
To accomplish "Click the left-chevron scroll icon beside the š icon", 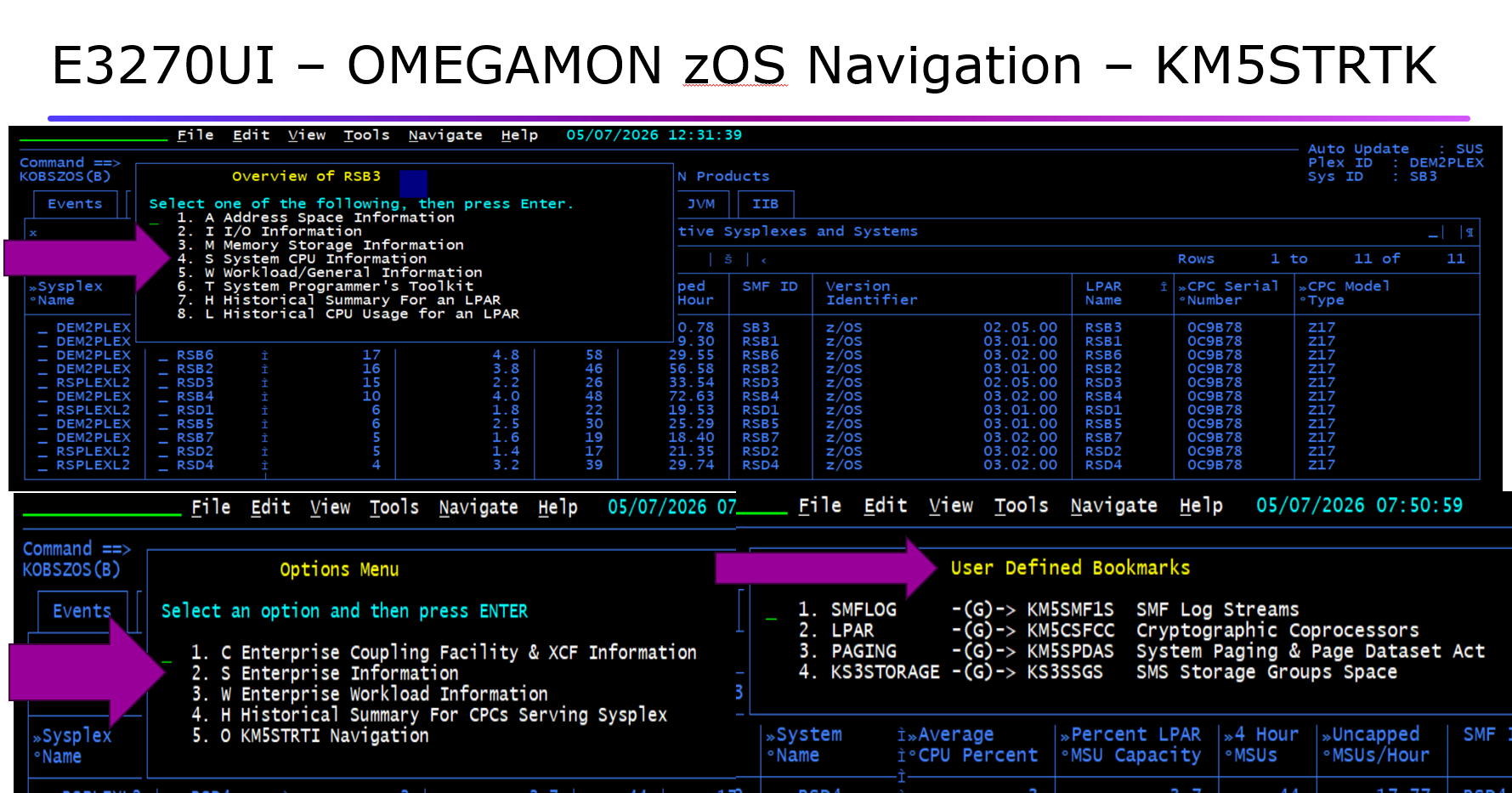I will [x=764, y=260].
